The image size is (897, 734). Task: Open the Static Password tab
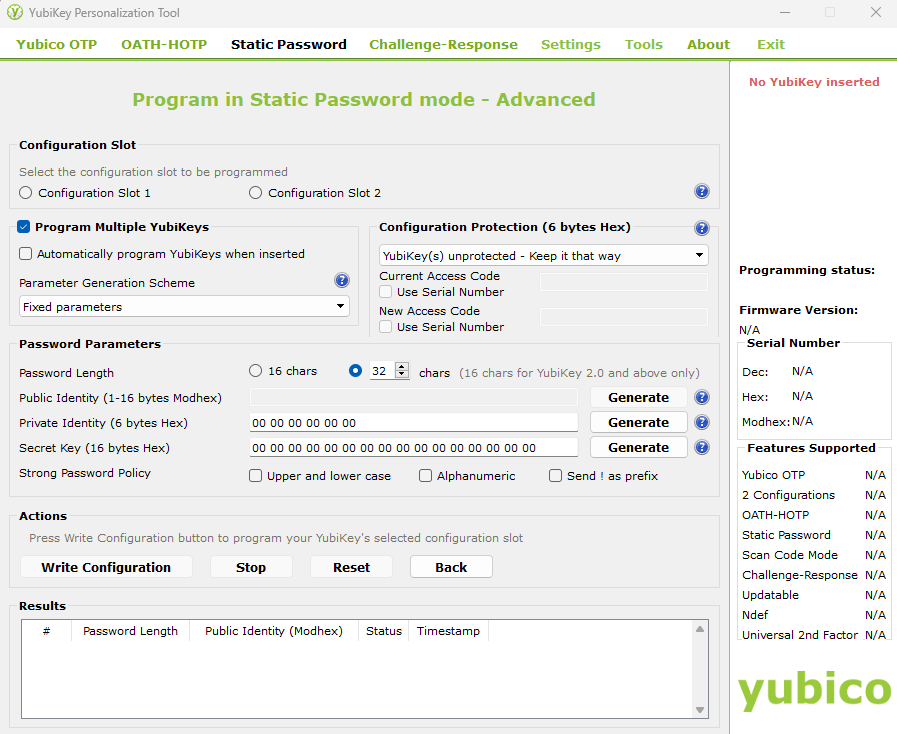tap(289, 45)
